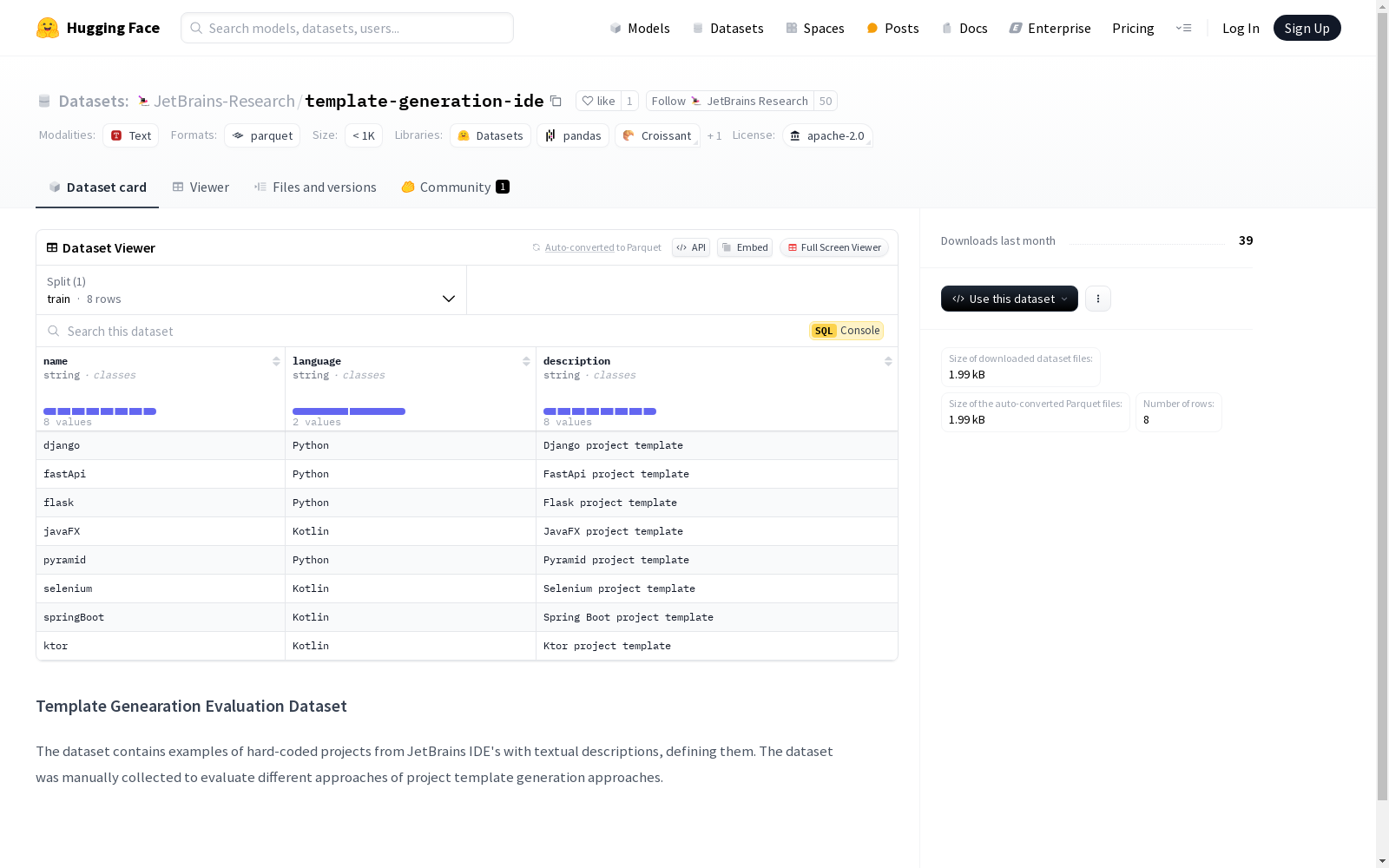
Task: Open the Community tab
Action: pos(455,187)
